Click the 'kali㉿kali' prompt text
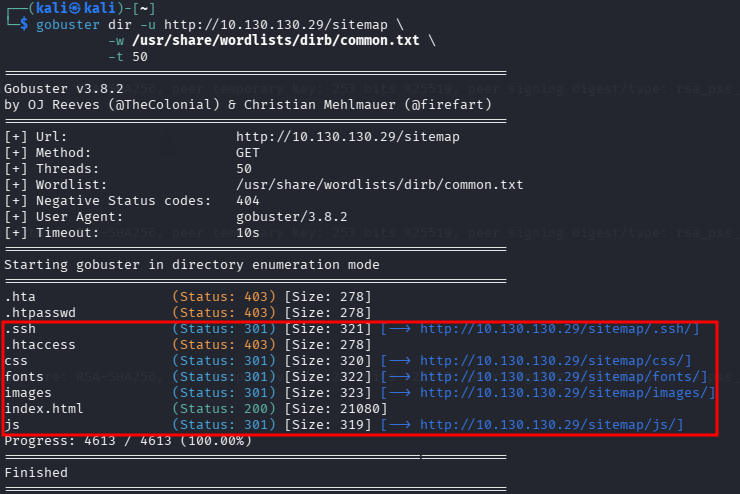740x494 pixels. click(76, 8)
